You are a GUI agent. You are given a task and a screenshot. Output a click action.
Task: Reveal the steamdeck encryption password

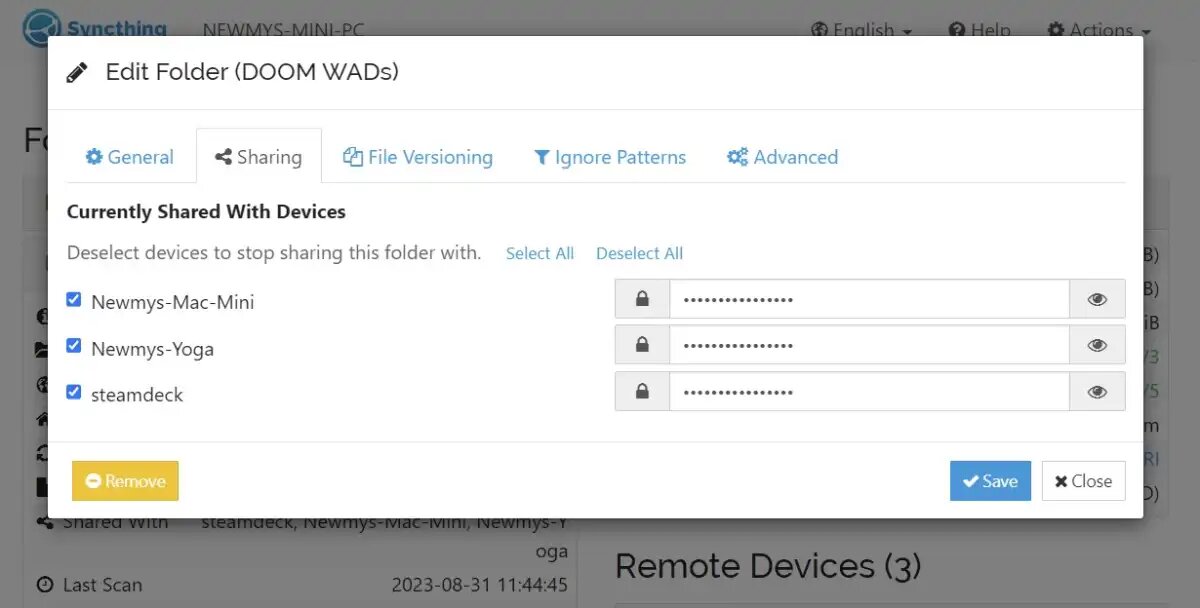[x=1097, y=391]
